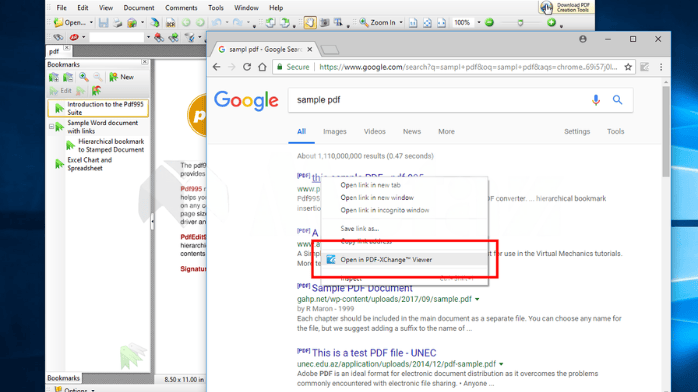Open Chrome's three-dot menu
Viewport: 698px width, 392px height.
click(x=661, y=67)
